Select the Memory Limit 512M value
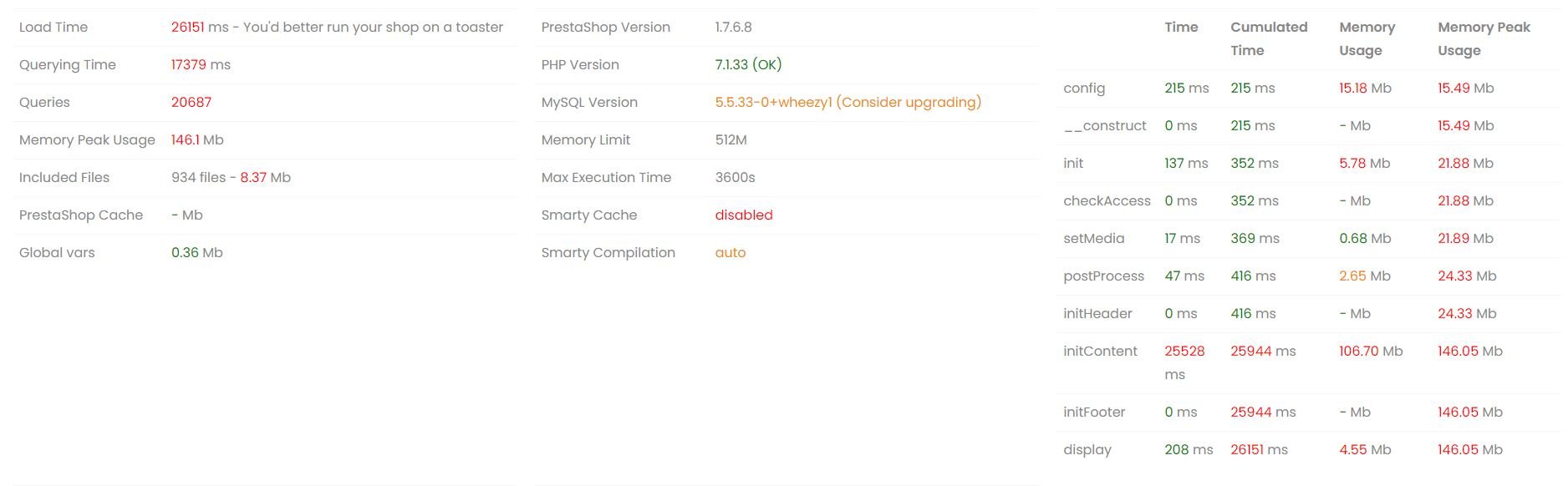 pos(731,139)
